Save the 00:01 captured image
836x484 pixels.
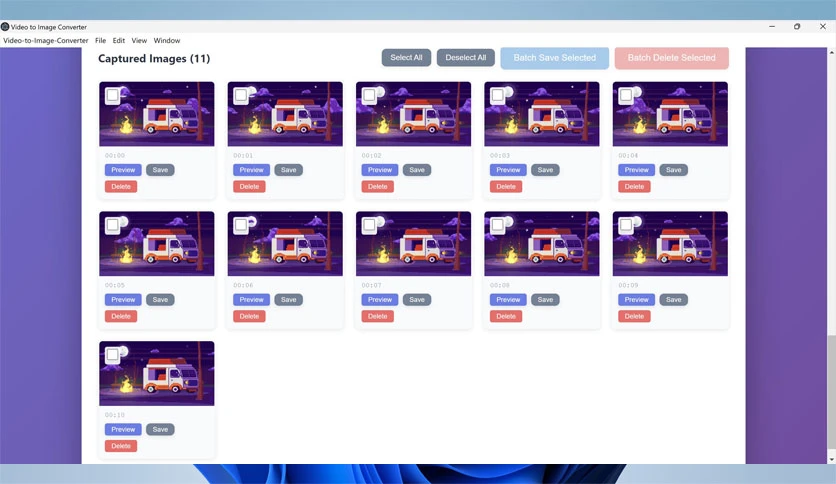(x=288, y=170)
